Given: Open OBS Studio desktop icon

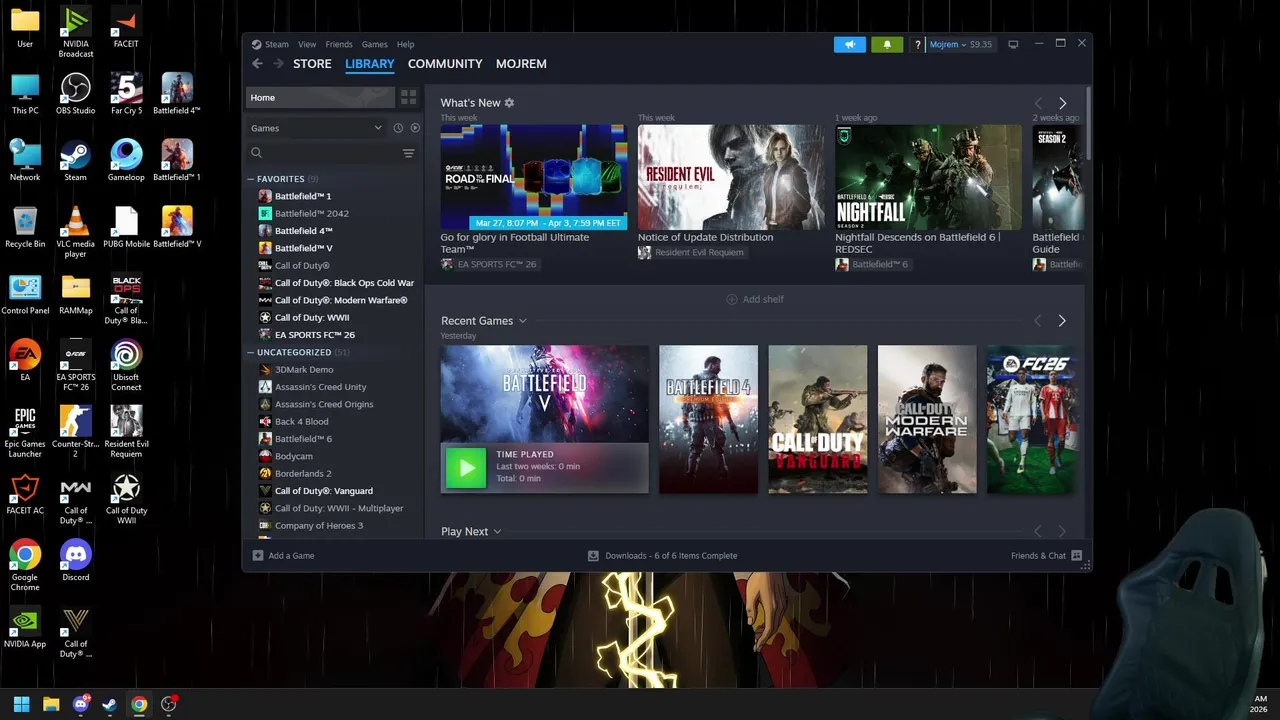Looking at the screenshot, I should pos(75,94).
